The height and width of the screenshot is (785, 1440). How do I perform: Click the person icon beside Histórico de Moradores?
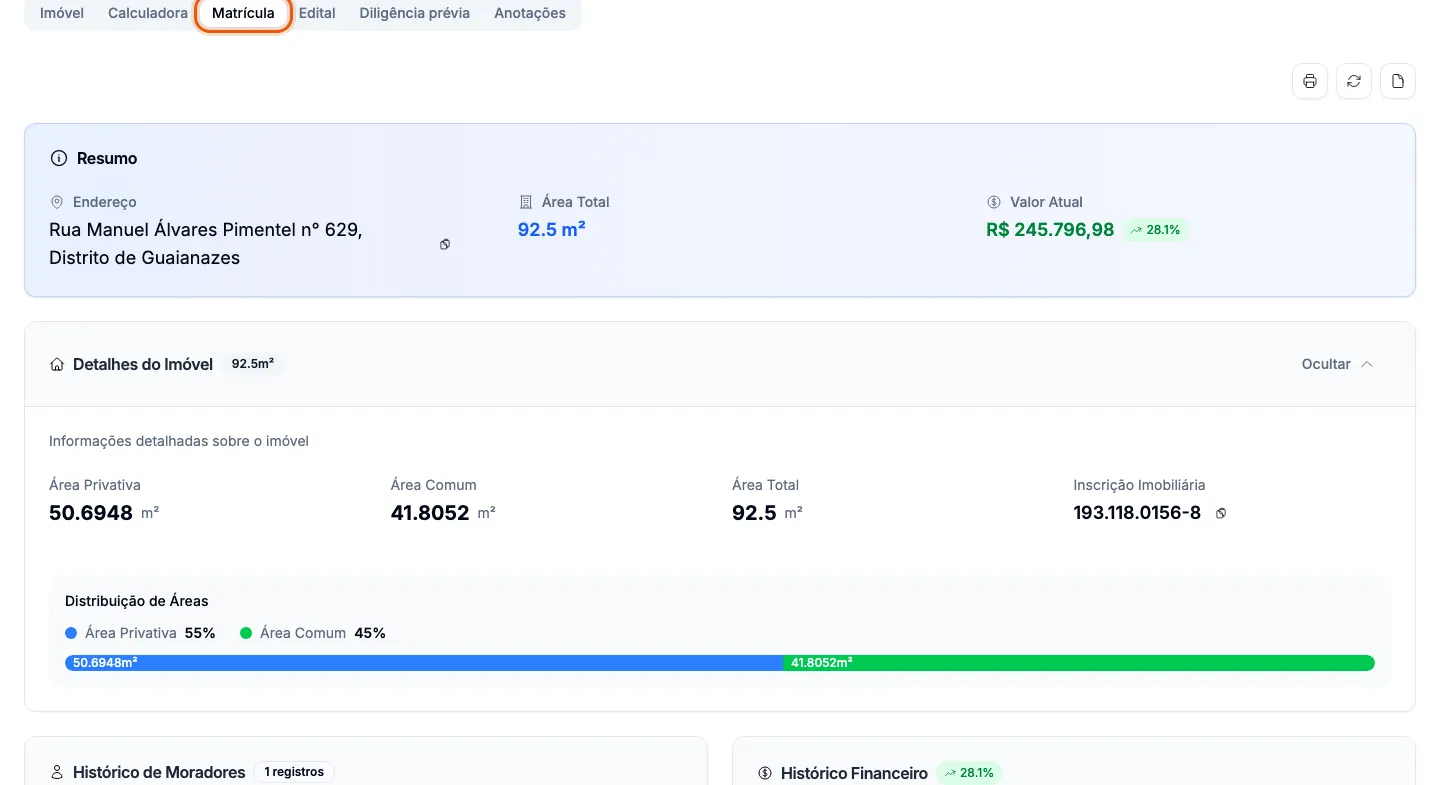point(57,773)
